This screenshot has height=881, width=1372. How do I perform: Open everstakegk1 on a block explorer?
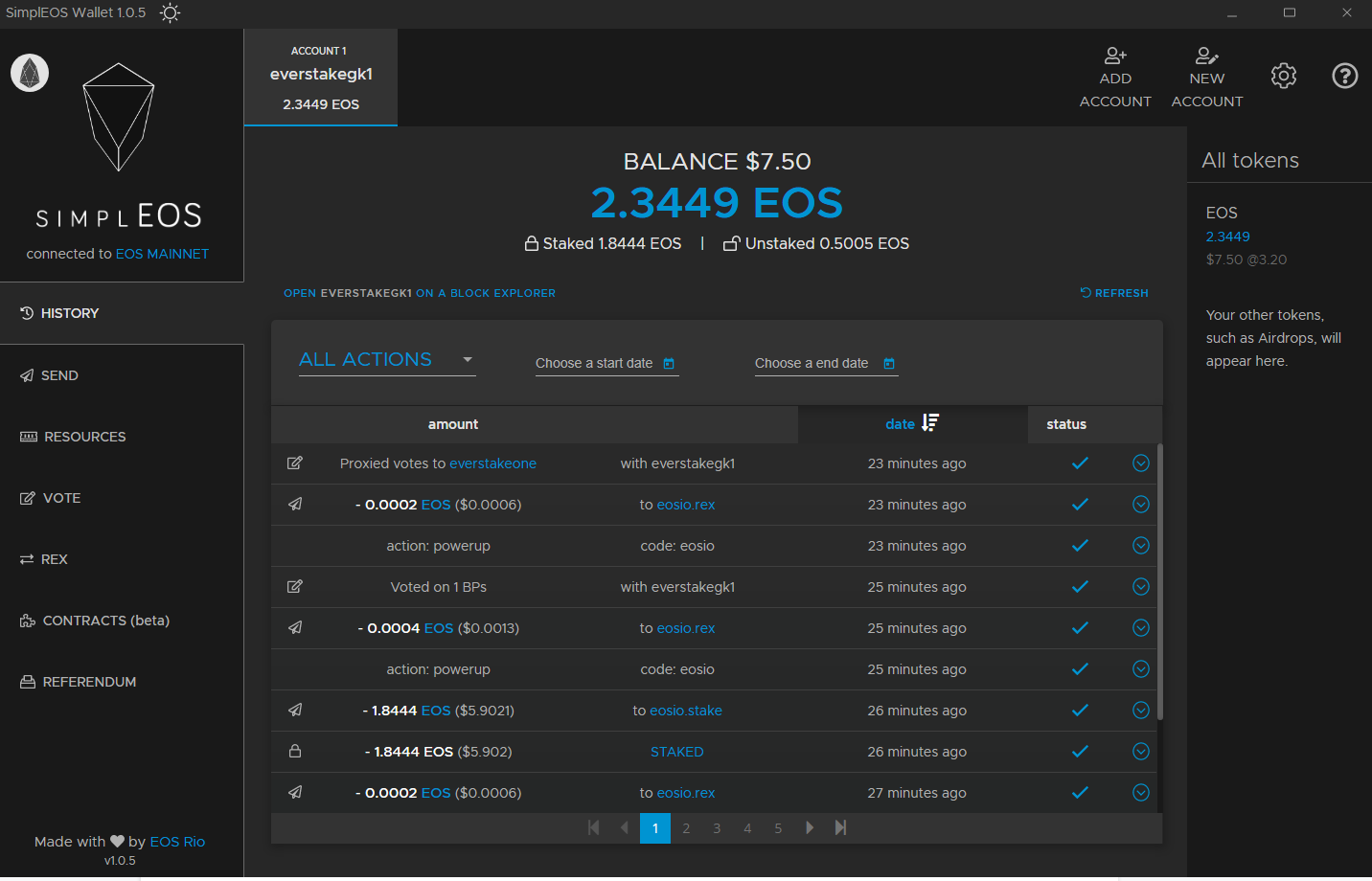pos(420,293)
